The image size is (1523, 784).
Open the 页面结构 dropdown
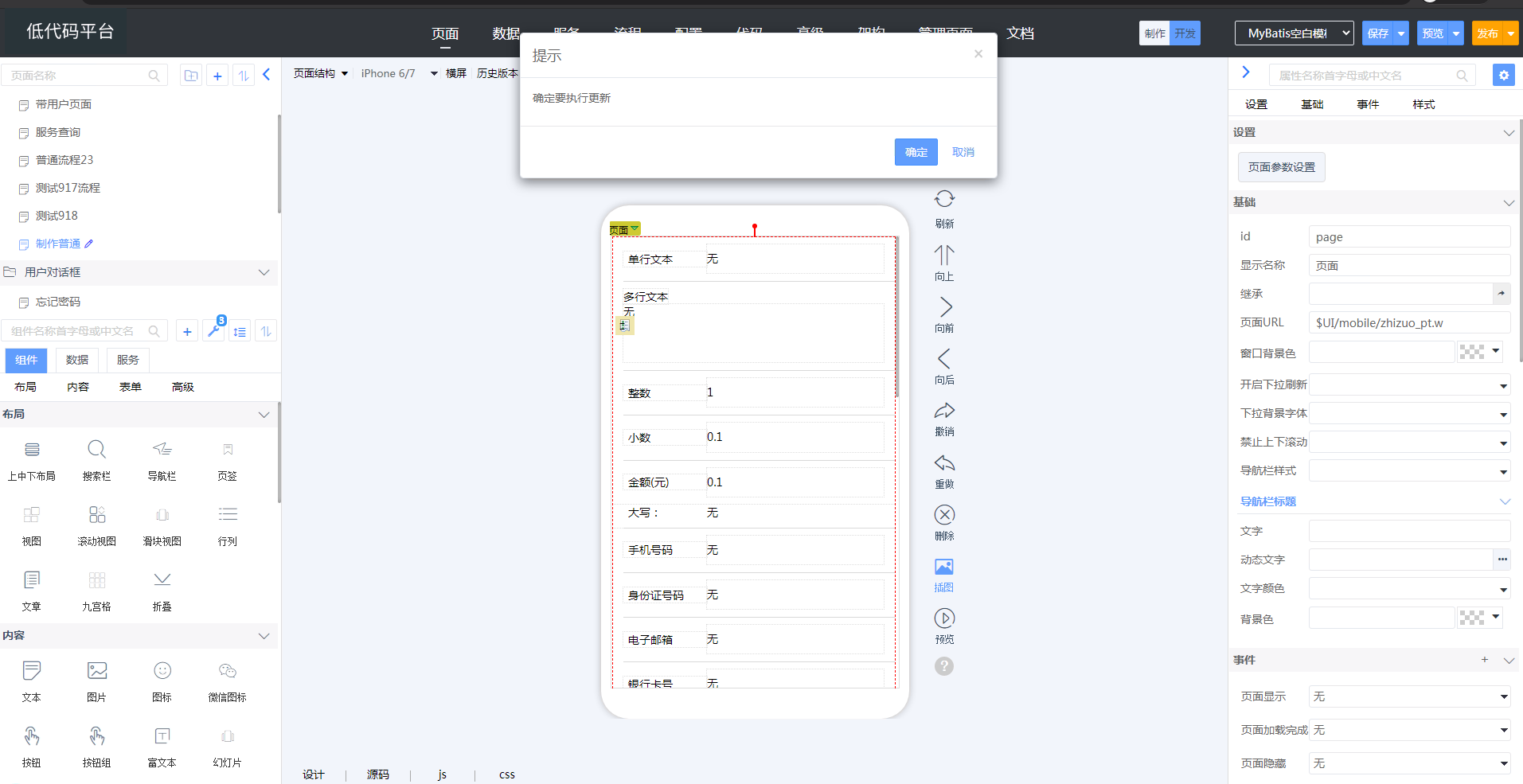pyautogui.click(x=320, y=73)
